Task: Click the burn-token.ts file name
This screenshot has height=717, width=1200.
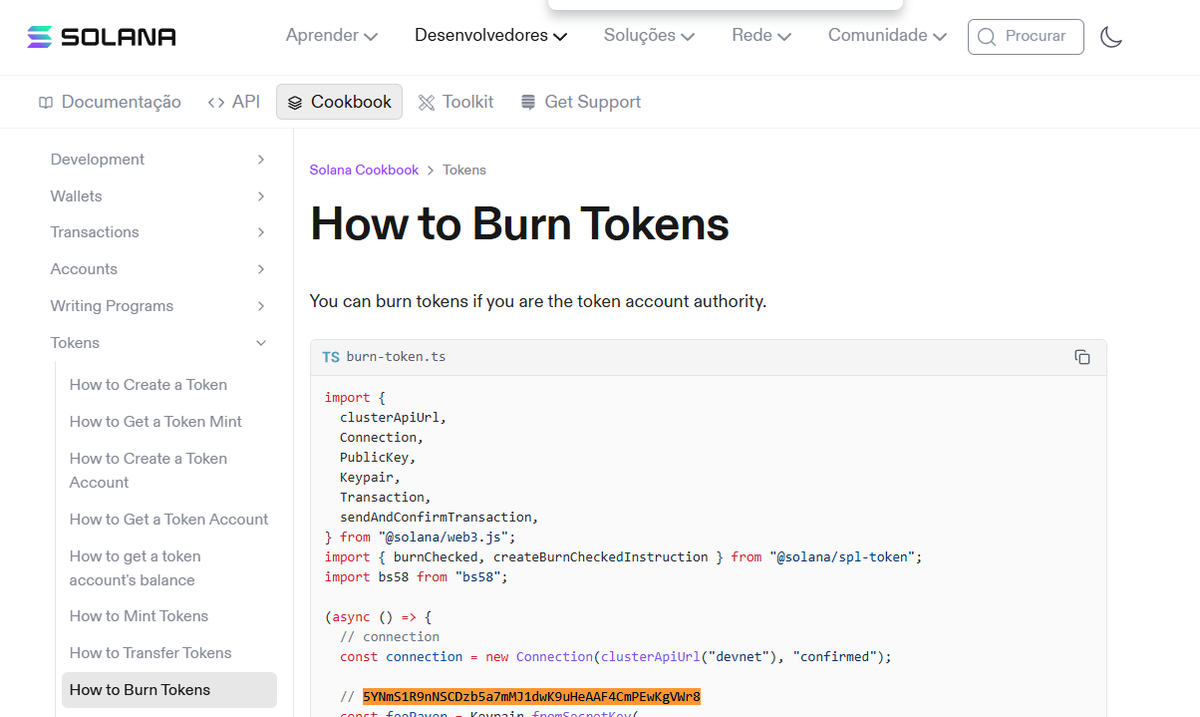Action: [x=396, y=357]
